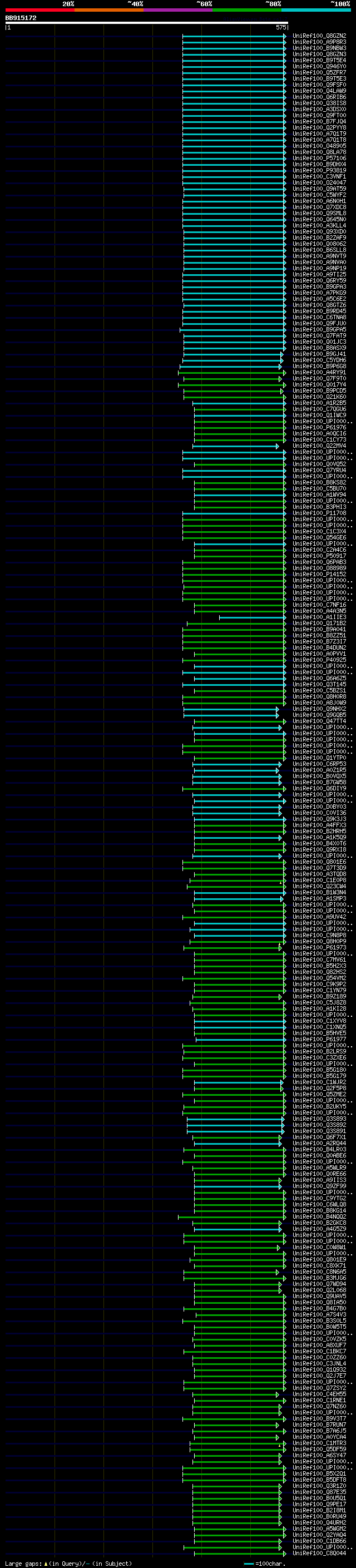Click the cyan alignment bar for UniRef100_Q8GZN2
This screenshot has width=356, height=1568.
234,36
